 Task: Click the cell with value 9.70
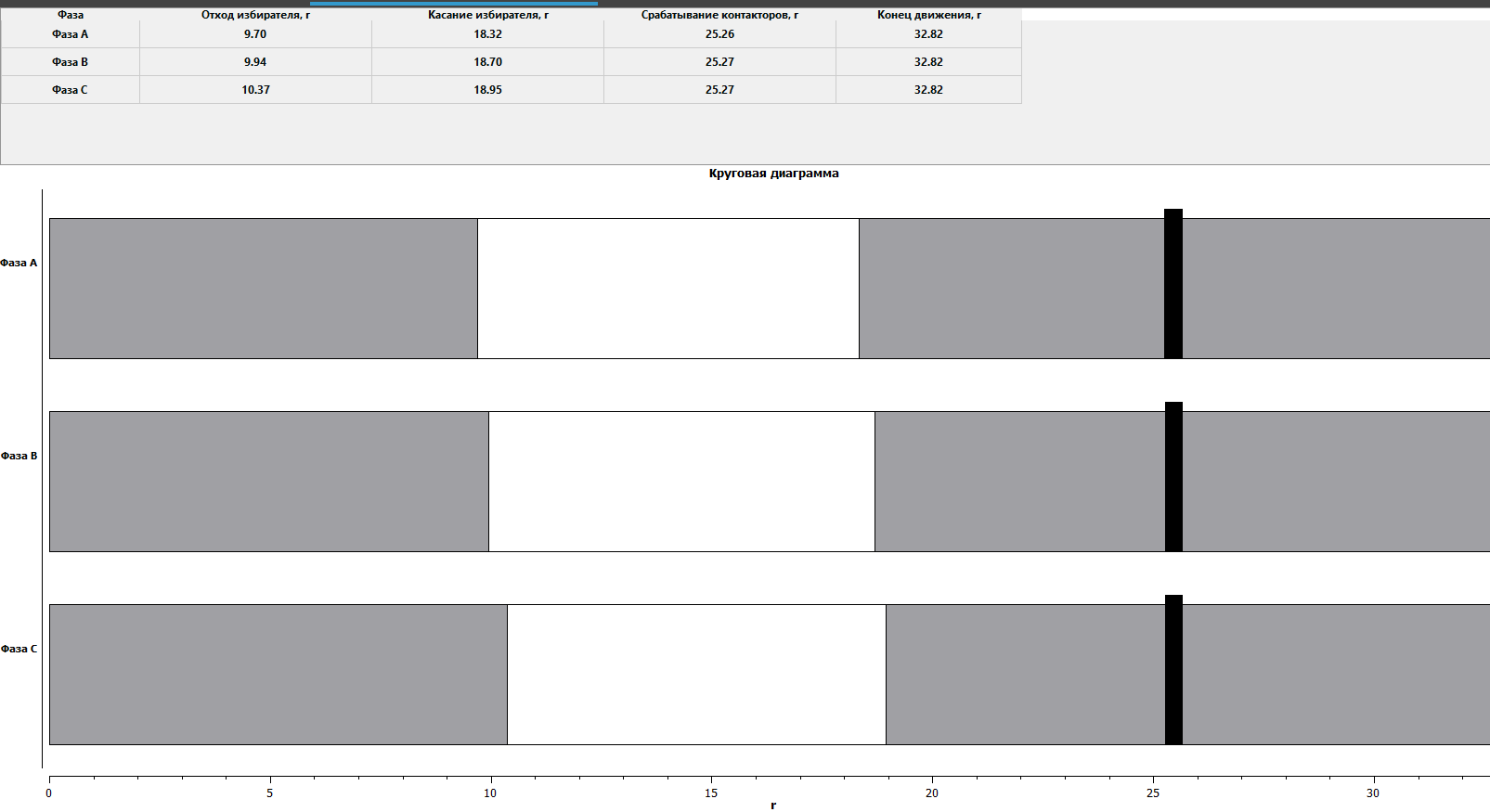point(255,34)
